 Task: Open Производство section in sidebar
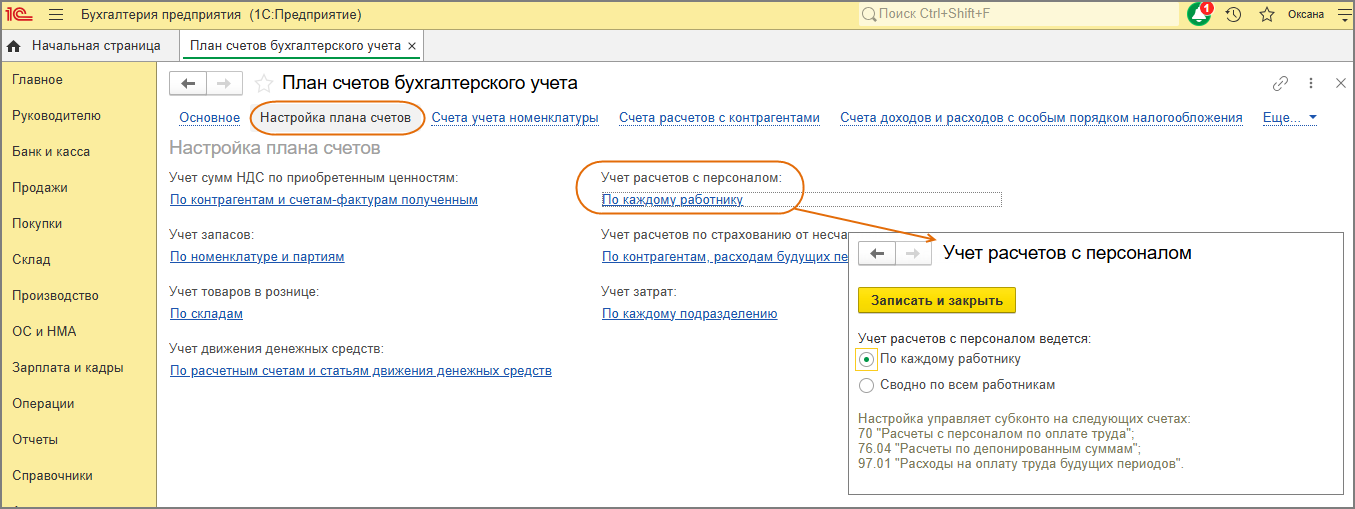tap(55, 296)
